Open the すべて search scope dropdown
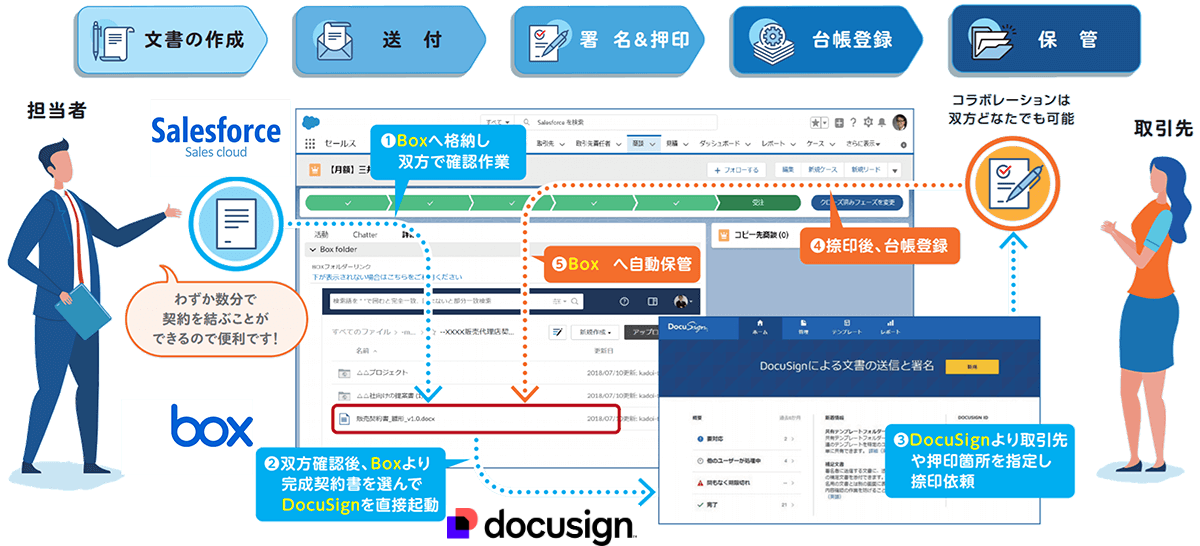The height and width of the screenshot is (546, 1200). 497,122
